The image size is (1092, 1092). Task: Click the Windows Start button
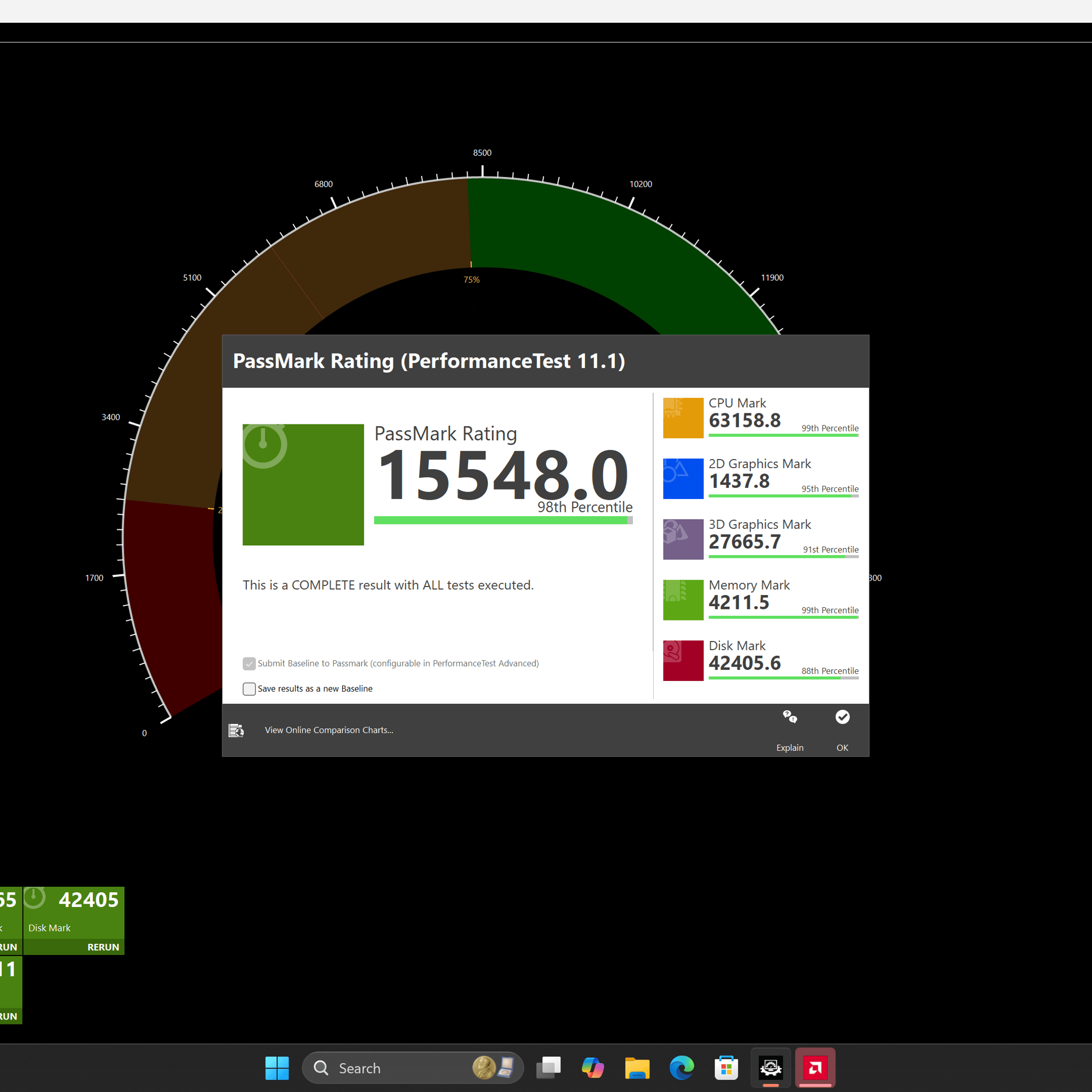(x=276, y=1067)
